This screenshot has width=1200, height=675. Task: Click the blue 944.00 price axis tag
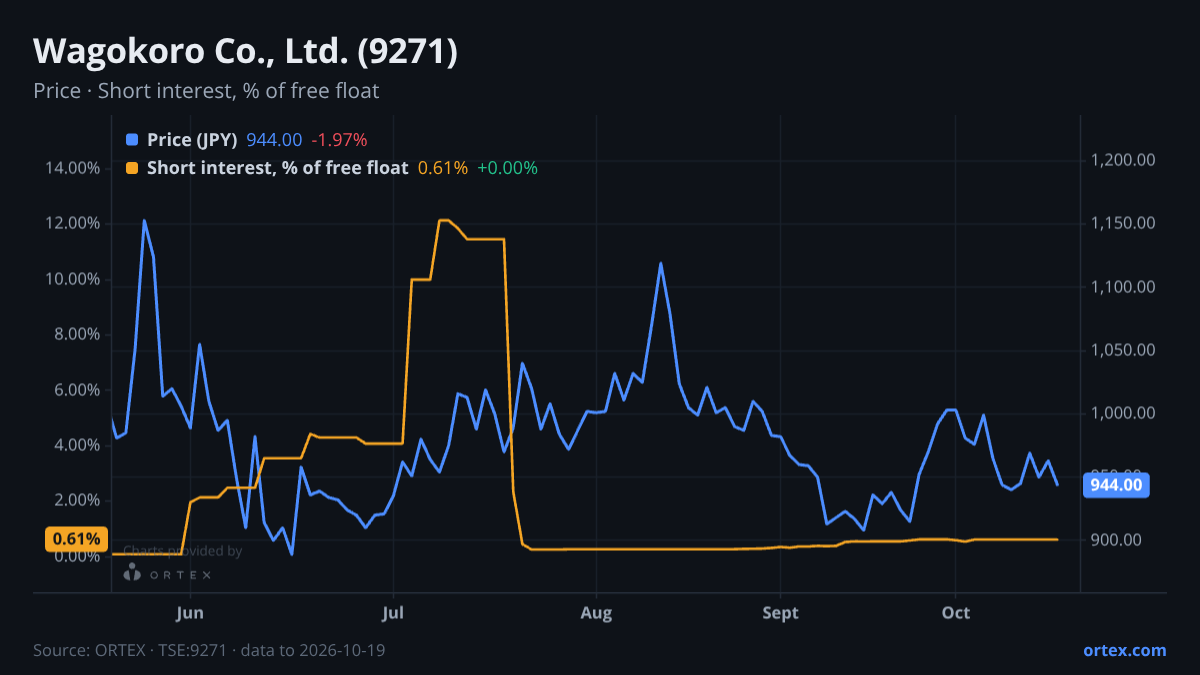pyautogui.click(x=1116, y=485)
